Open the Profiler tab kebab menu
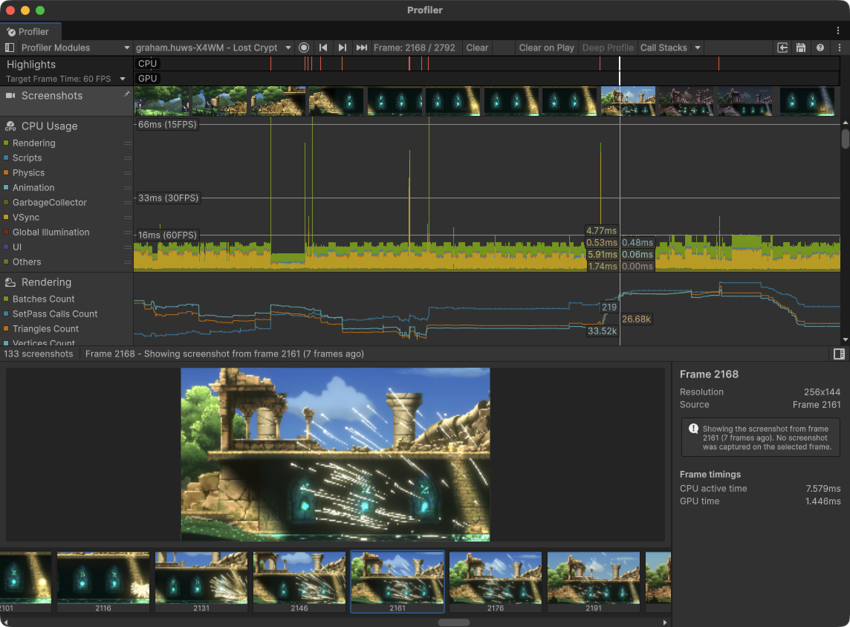 coord(838,31)
